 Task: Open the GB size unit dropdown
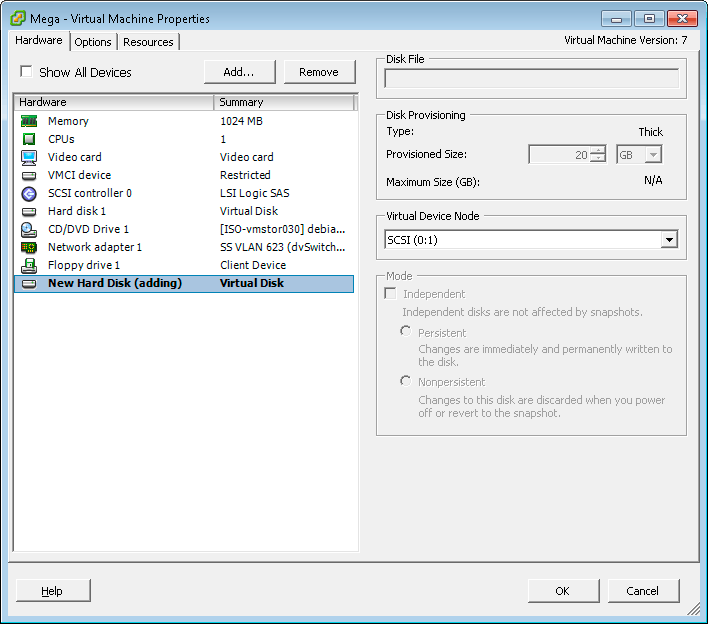coord(653,155)
